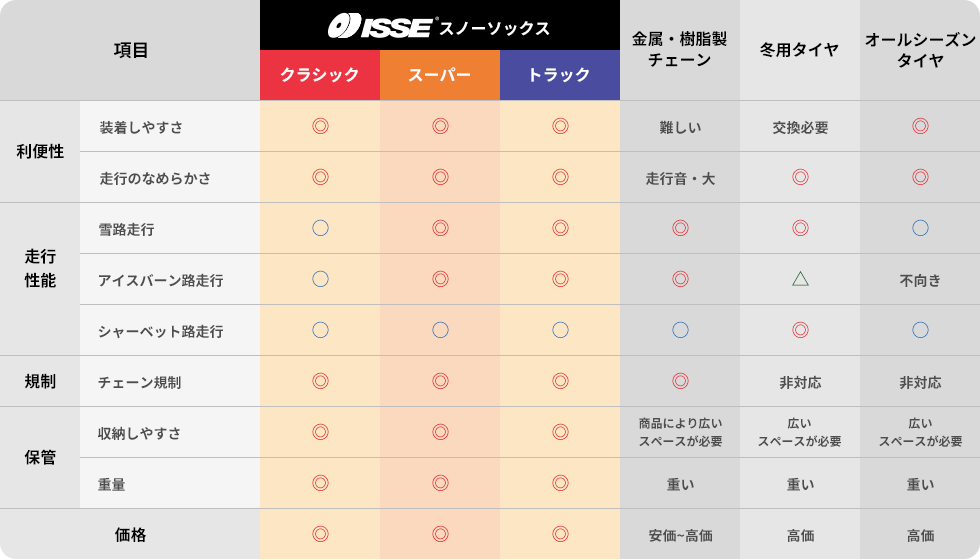The height and width of the screenshot is (560, 980).
Task: Click the triangle icon for 冬用タイヤ
Action: pyautogui.click(x=800, y=280)
